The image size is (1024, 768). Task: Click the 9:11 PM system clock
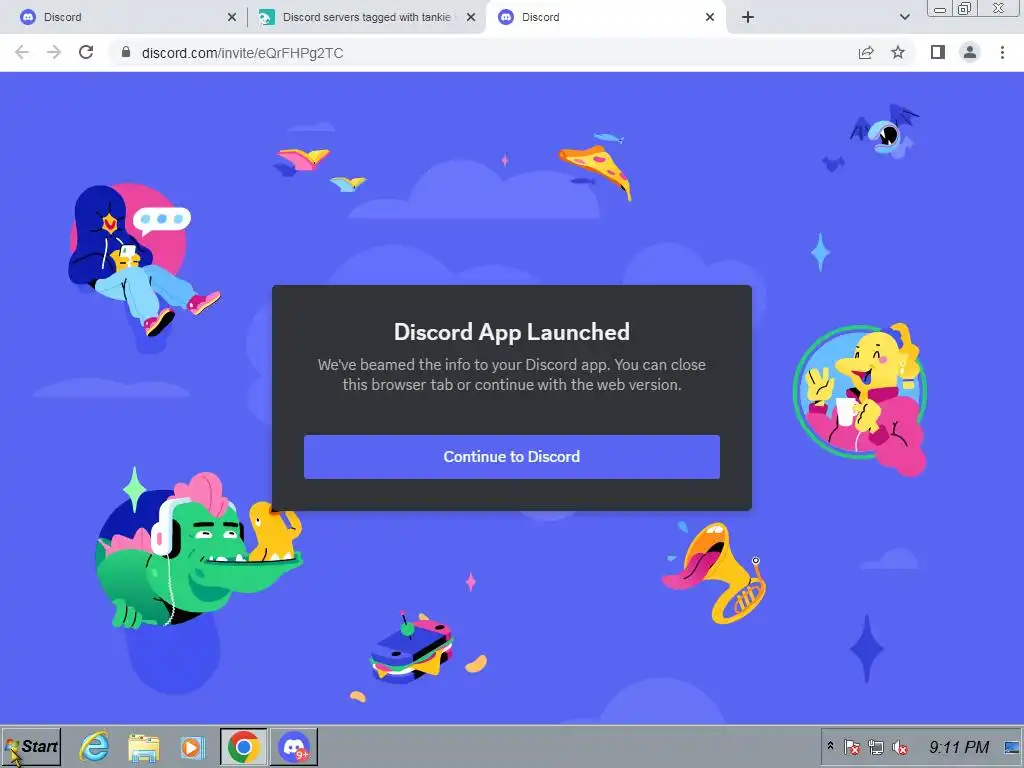click(x=959, y=746)
